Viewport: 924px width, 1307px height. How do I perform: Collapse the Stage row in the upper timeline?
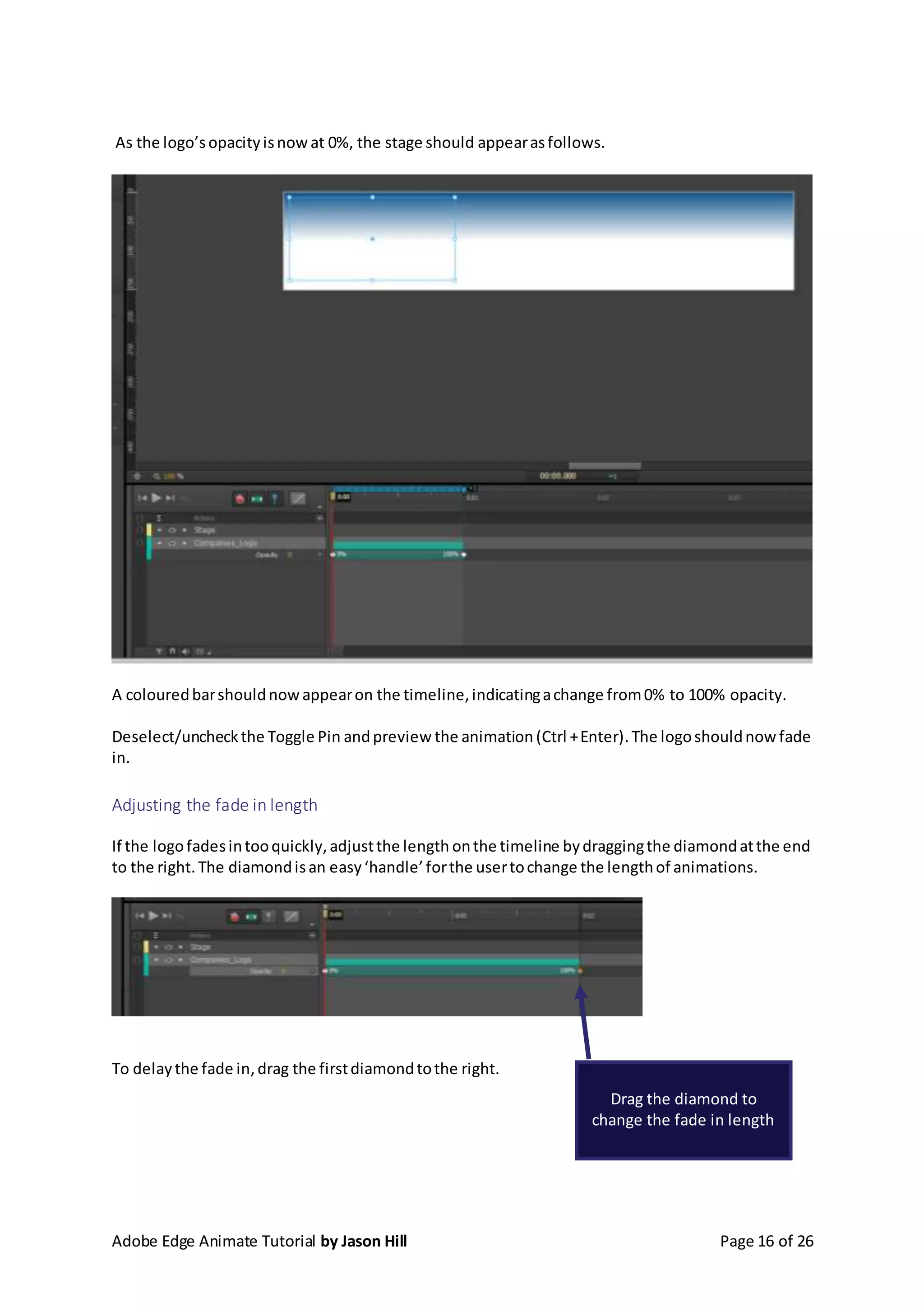160,530
